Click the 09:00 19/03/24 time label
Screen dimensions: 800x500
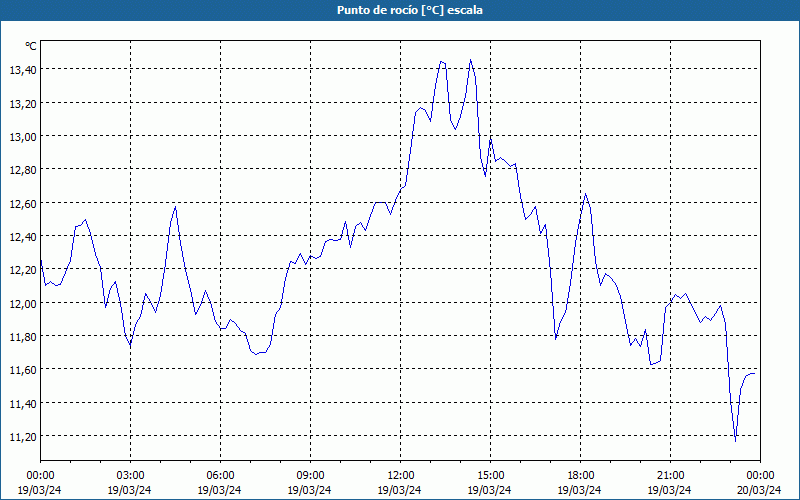310,483
